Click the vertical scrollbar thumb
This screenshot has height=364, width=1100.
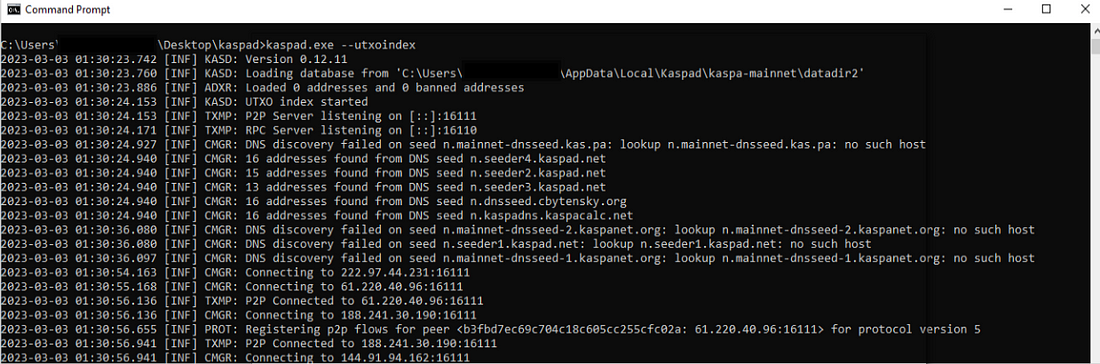pos(1094,46)
